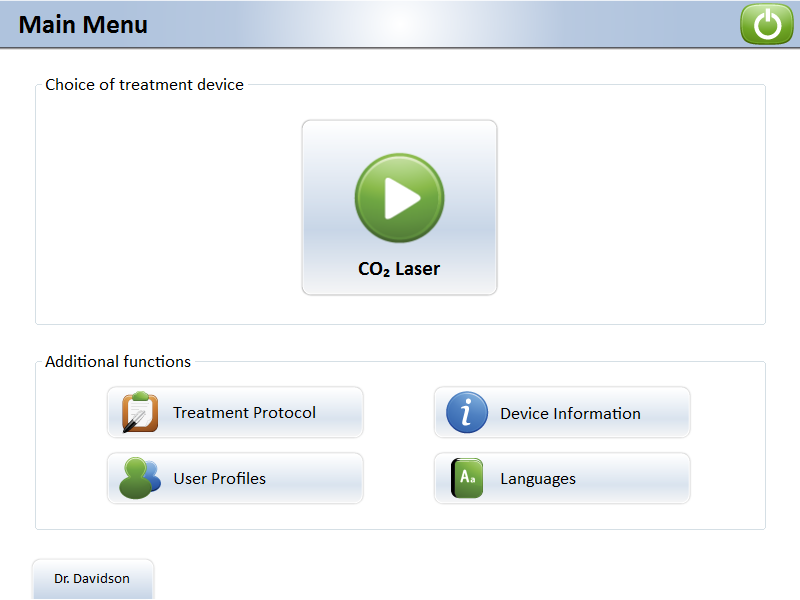Image resolution: width=800 pixels, height=600 pixels.
Task: Click the Dr. Davidson user tab
Action: (92, 578)
